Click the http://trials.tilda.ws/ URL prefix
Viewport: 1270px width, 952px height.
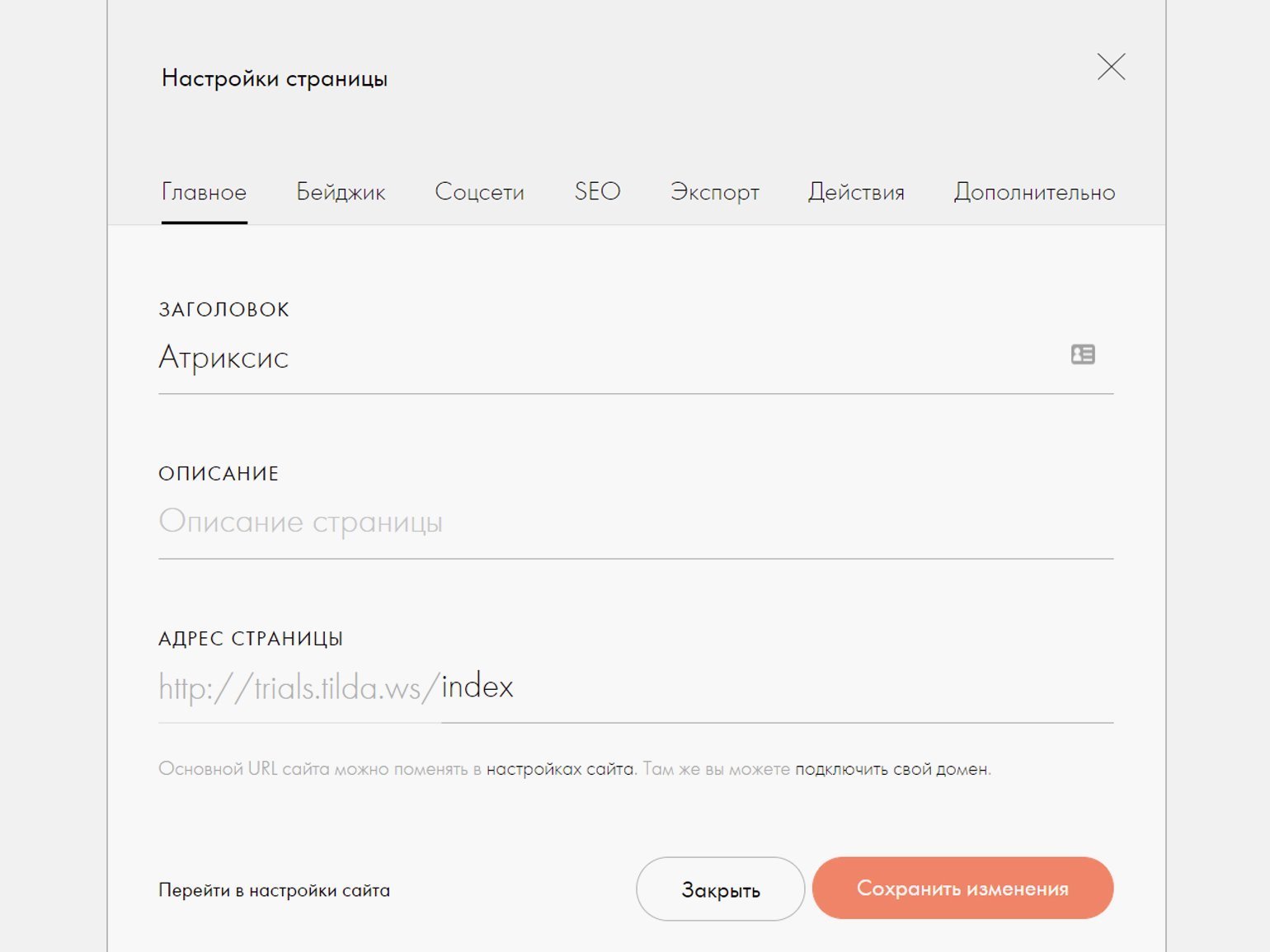click(x=299, y=687)
